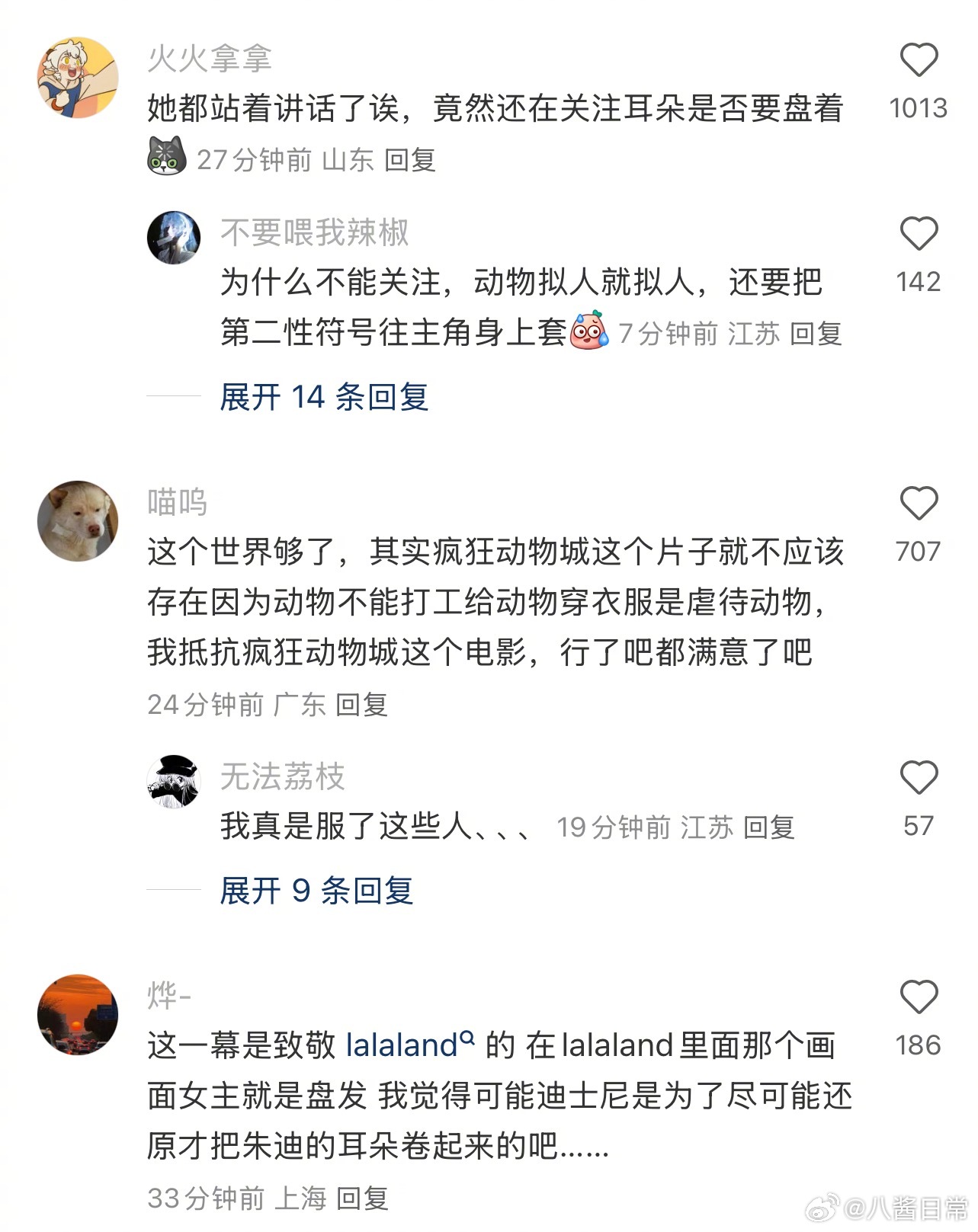Reply to 不要喂我辣椒's comment from 江苏

(x=816, y=334)
